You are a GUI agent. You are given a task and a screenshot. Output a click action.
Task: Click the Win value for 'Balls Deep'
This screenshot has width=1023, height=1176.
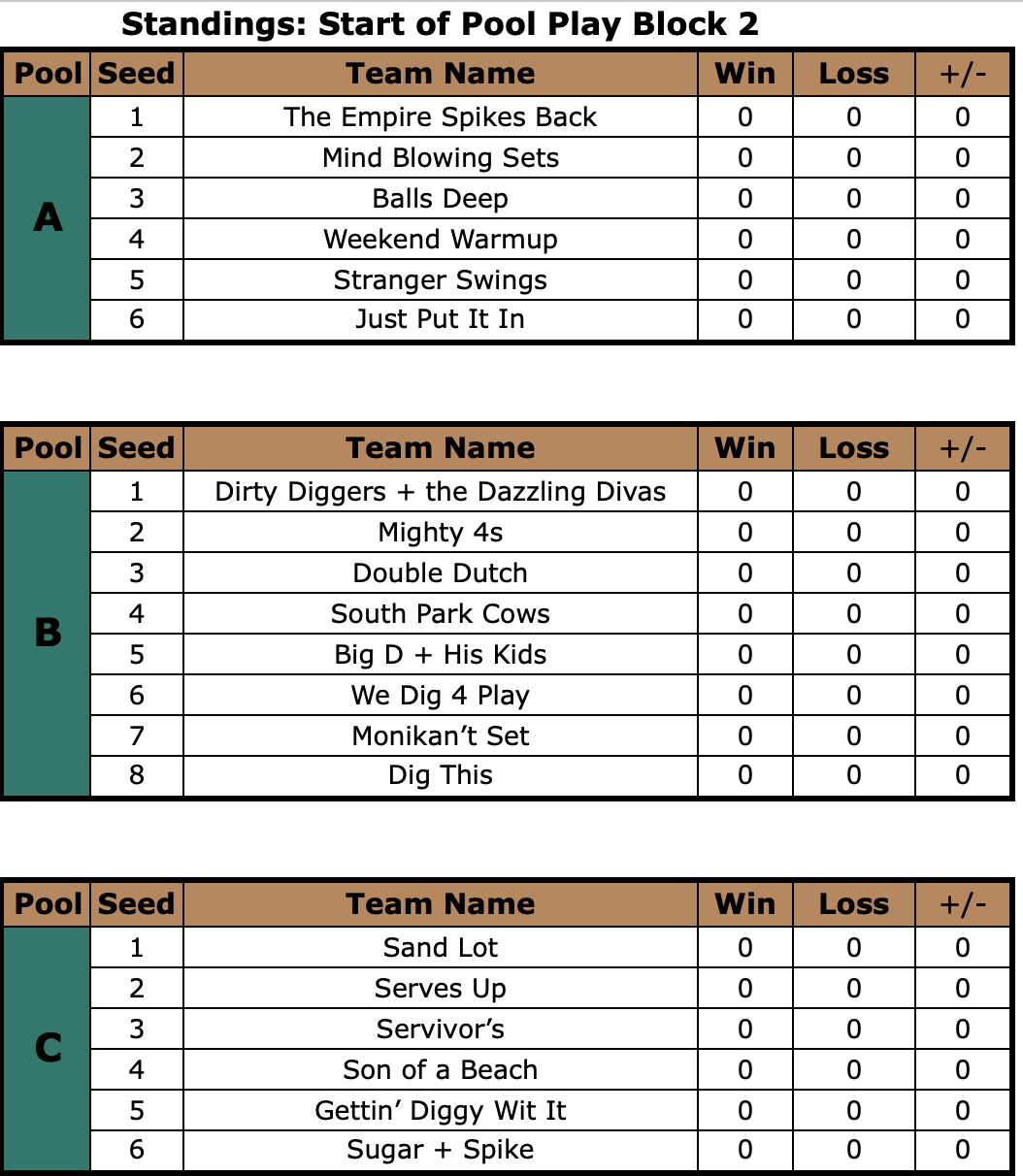[x=745, y=199]
